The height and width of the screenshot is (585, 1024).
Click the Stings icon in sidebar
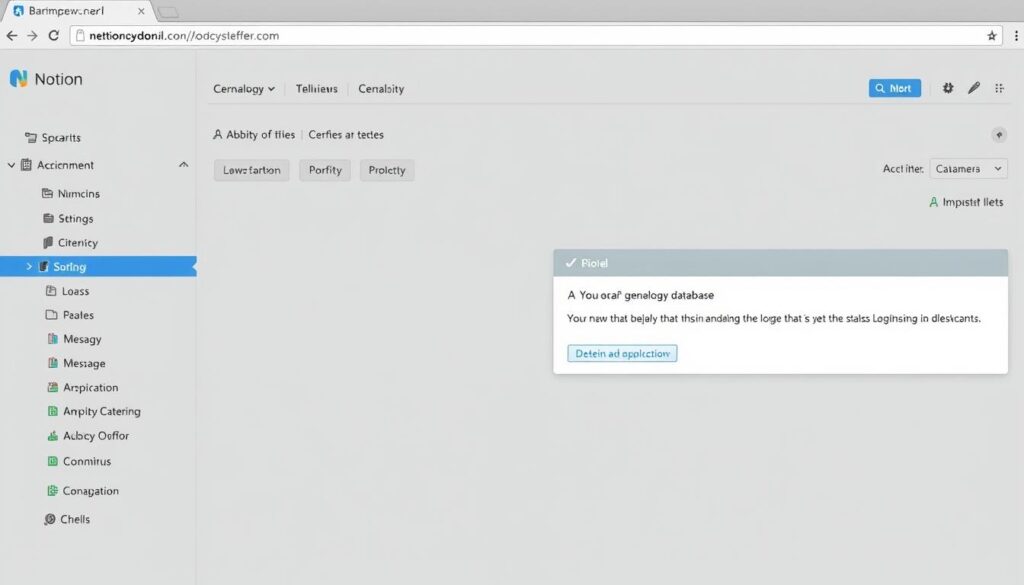click(x=48, y=218)
